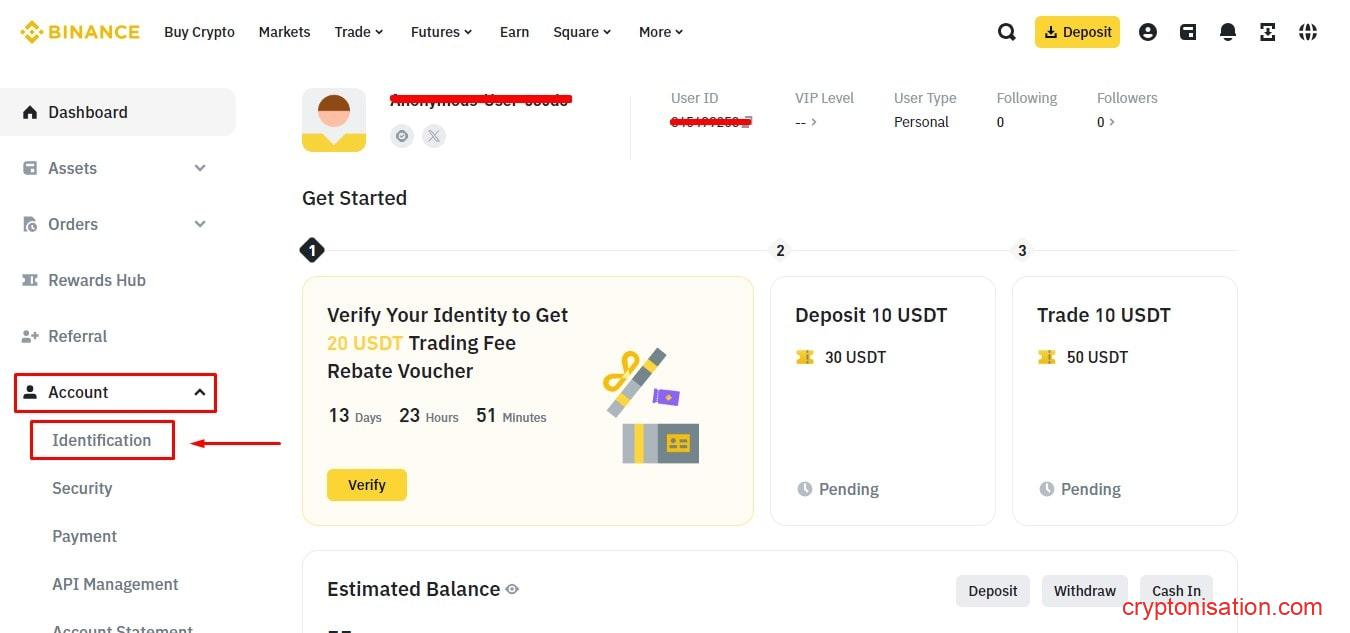Click the yellow Verify button
This screenshot has width=1350, height=633.
(x=366, y=485)
